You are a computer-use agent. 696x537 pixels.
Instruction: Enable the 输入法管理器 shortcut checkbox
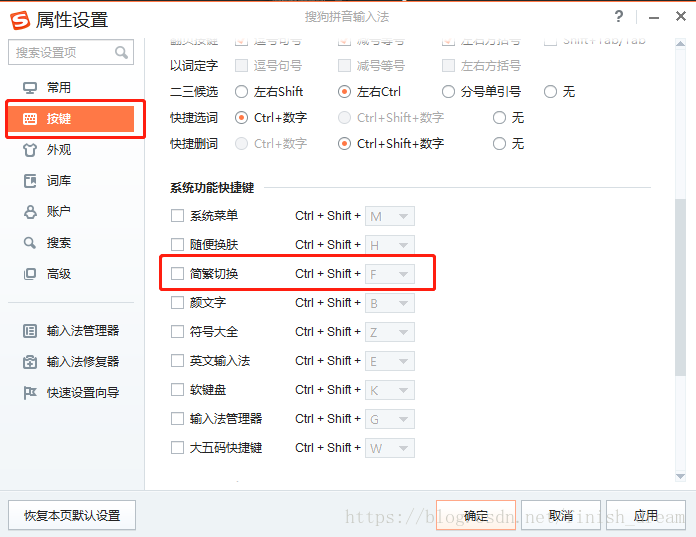(178, 419)
